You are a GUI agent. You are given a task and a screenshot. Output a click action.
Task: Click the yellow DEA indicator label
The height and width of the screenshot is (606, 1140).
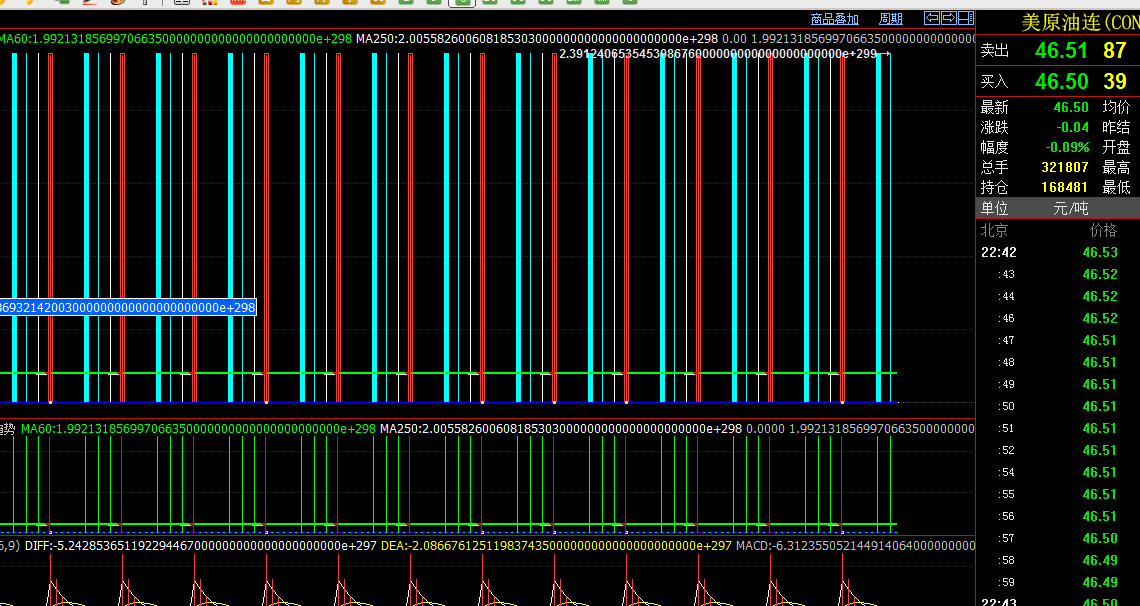point(555,546)
